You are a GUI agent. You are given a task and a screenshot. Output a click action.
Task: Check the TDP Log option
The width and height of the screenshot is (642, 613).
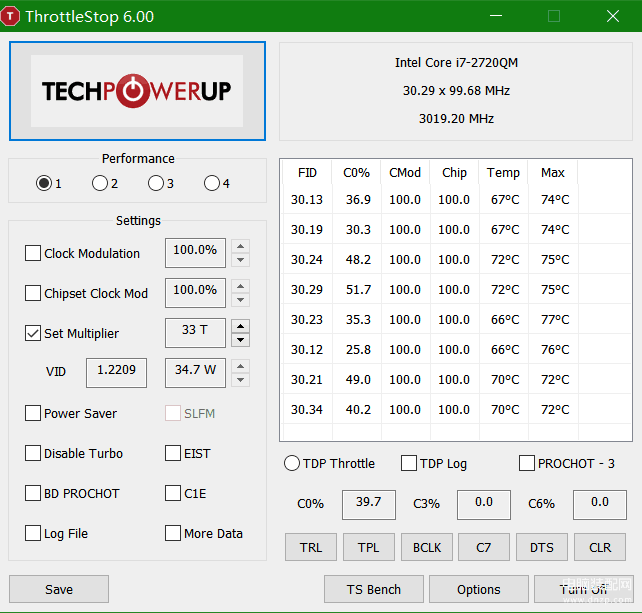pyautogui.click(x=409, y=463)
